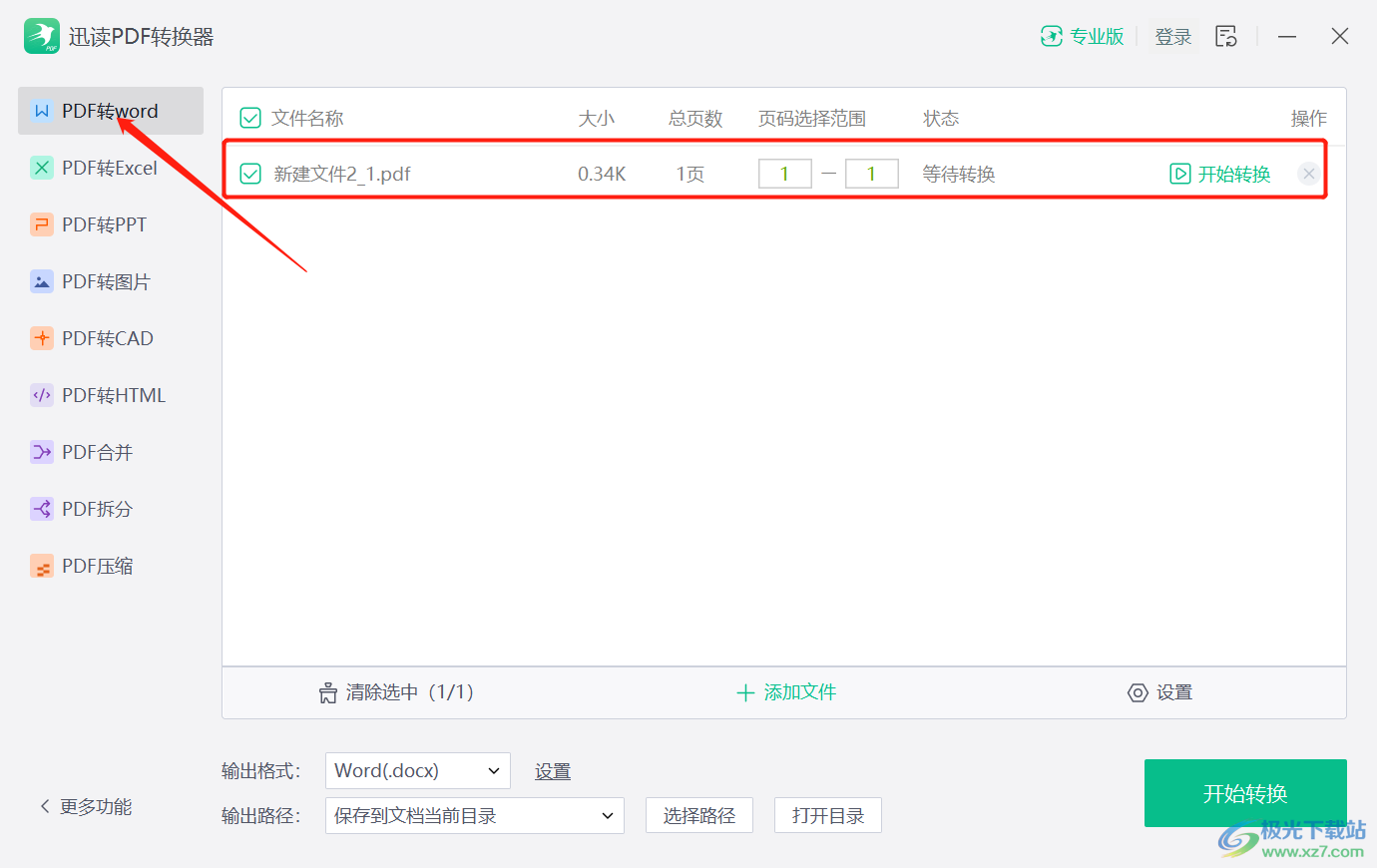Image resolution: width=1377 pixels, height=868 pixels.
Task: Select PDF转HTML in sidebar
Action: (111, 395)
